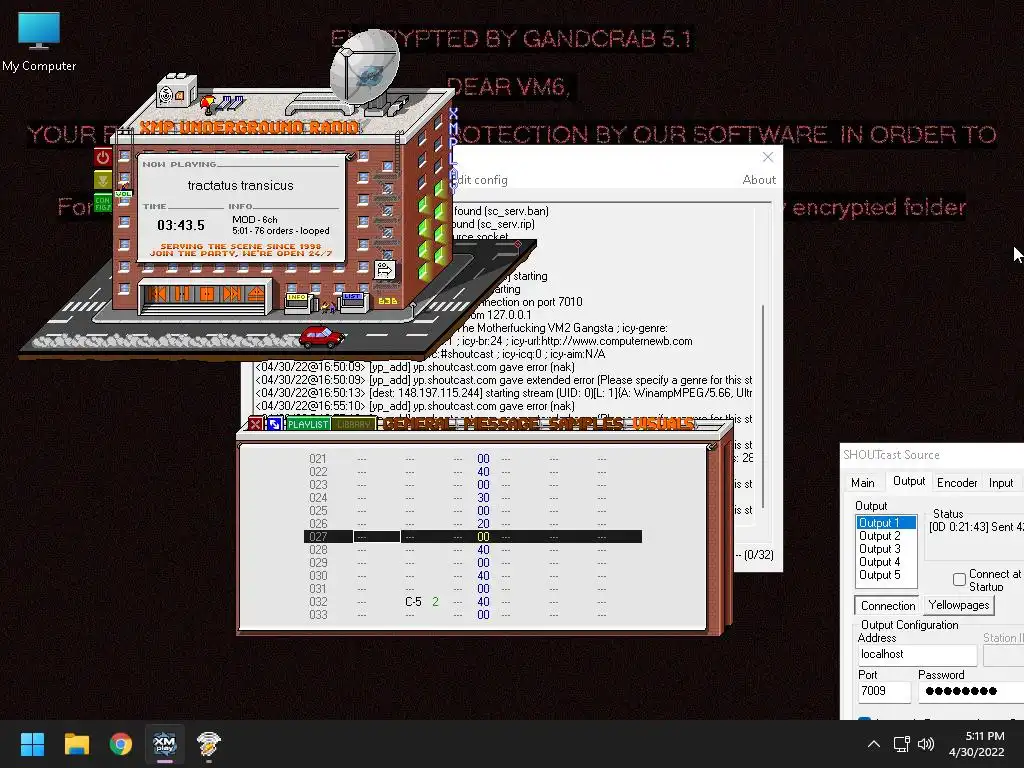The width and height of the screenshot is (1024, 768).
Task: Click the eject/open file button in XMPlay
Action: 256,293
